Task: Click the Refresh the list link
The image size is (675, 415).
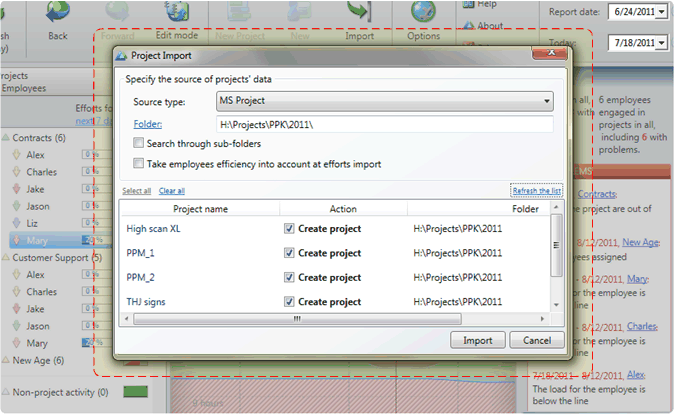Action: pyautogui.click(x=536, y=190)
